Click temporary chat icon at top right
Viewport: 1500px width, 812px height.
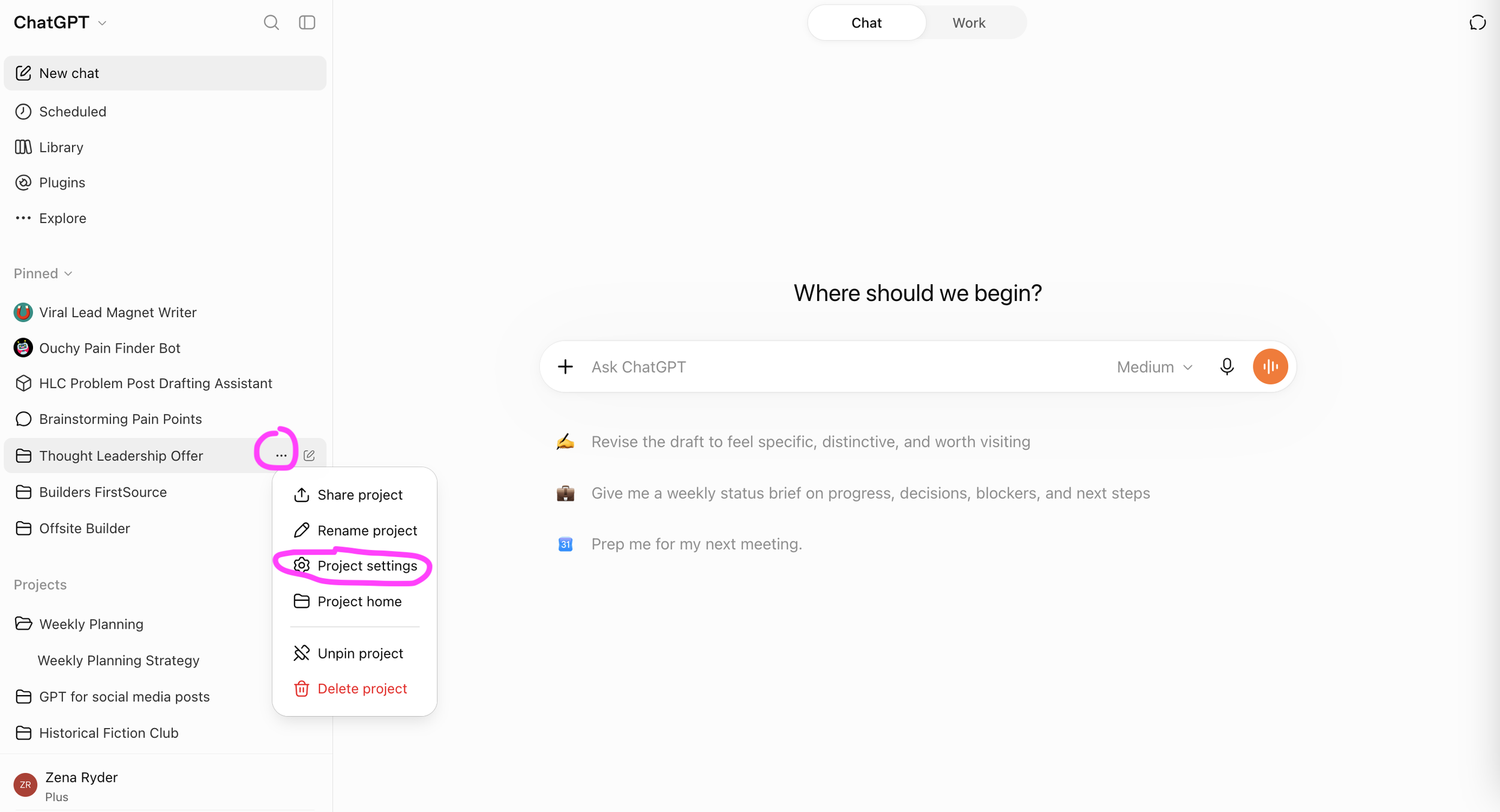pos(1477,23)
